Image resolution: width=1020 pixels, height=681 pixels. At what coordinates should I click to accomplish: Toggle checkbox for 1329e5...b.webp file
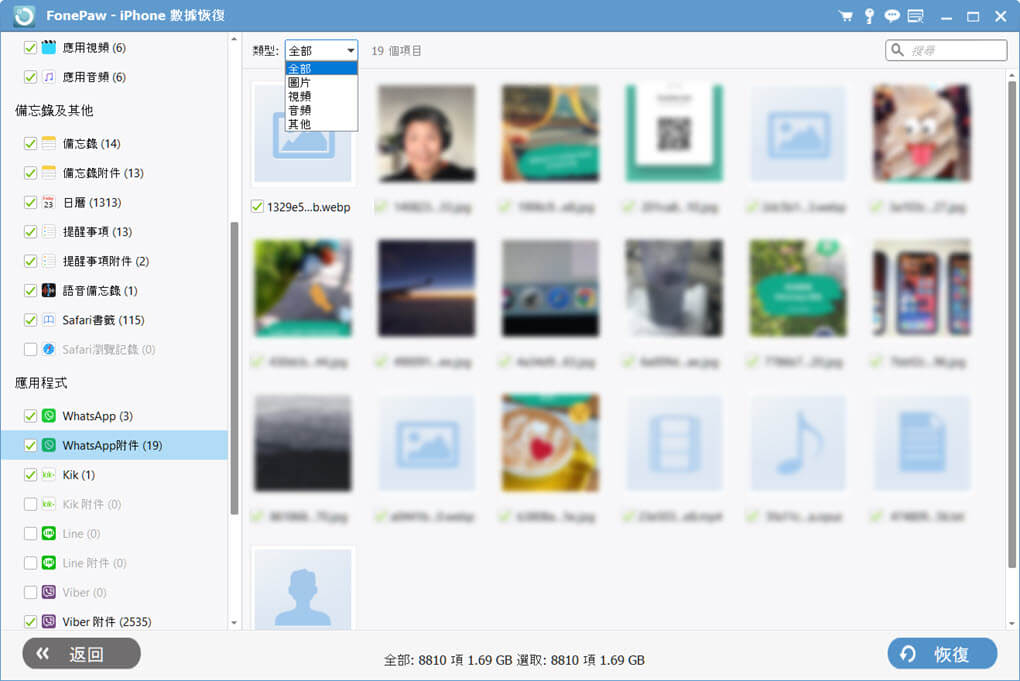pos(258,207)
